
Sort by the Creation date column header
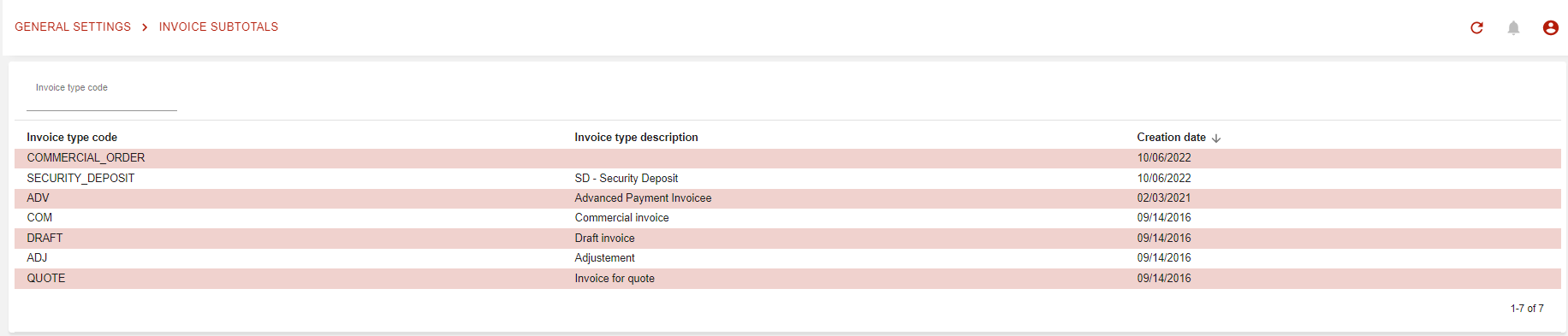(x=1171, y=138)
